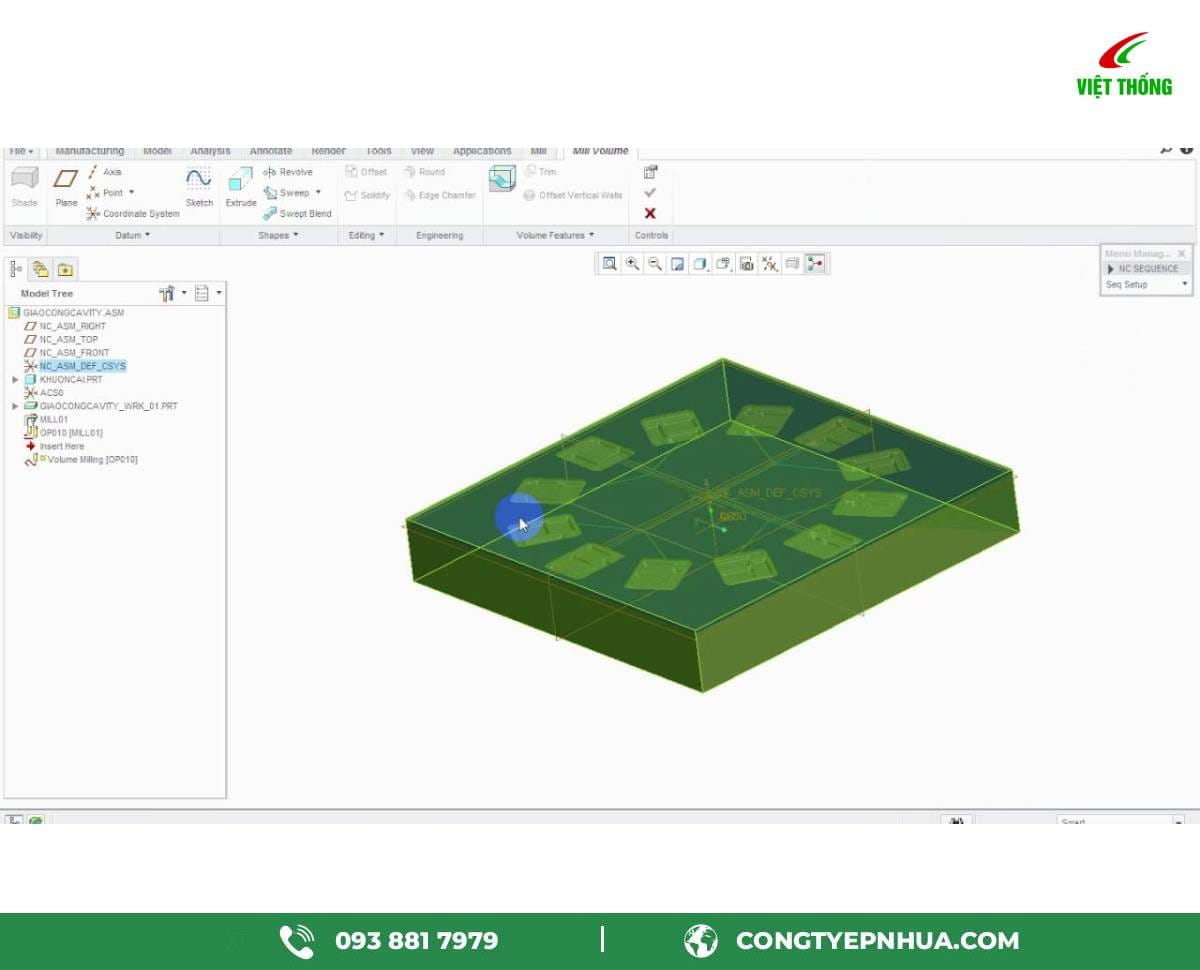Viewport: 1200px width, 970px height.
Task: Open the Mill ribbon tab
Action: pyautogui.click(x=539, y=150)
